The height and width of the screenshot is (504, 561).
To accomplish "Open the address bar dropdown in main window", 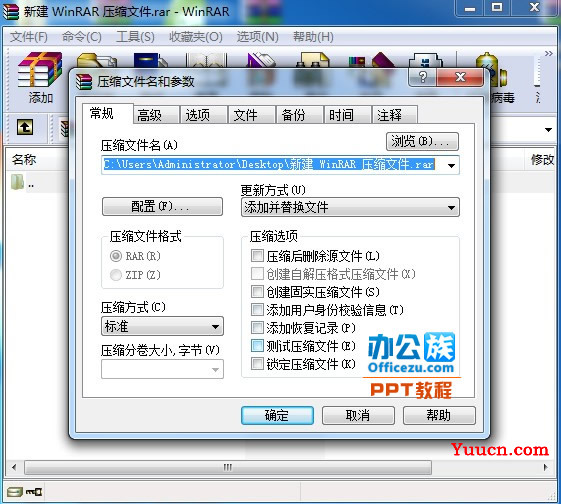I will 548,129.
